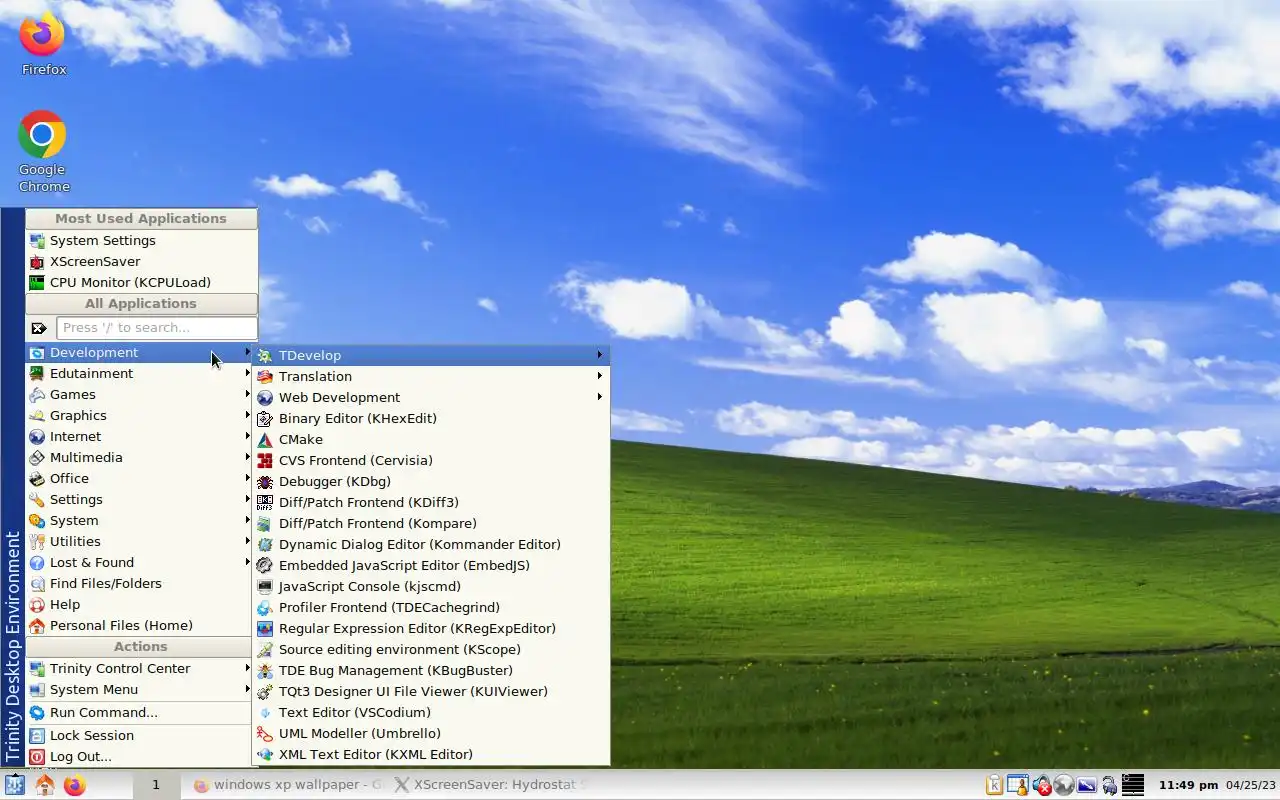This screenshot has width=1280, height=800.
Task: Open the Firefox desktop shortcut
Action: click(x=43, y=42)
